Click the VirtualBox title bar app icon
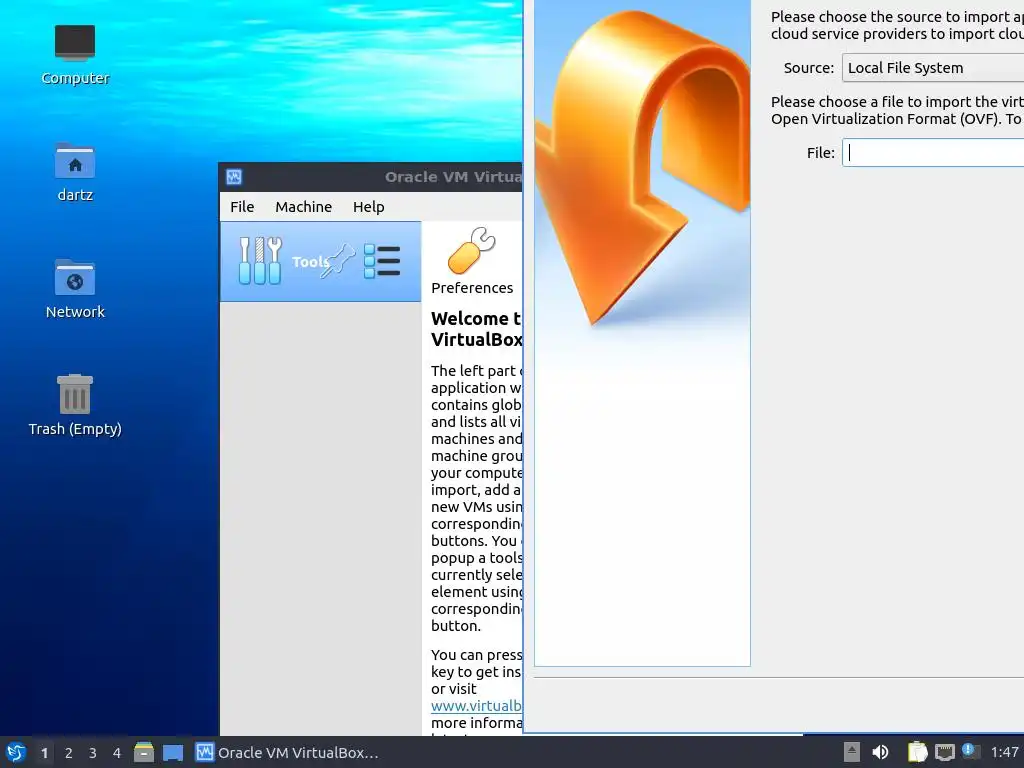This screenshot has width=1024, height=768. click(234, 177)
